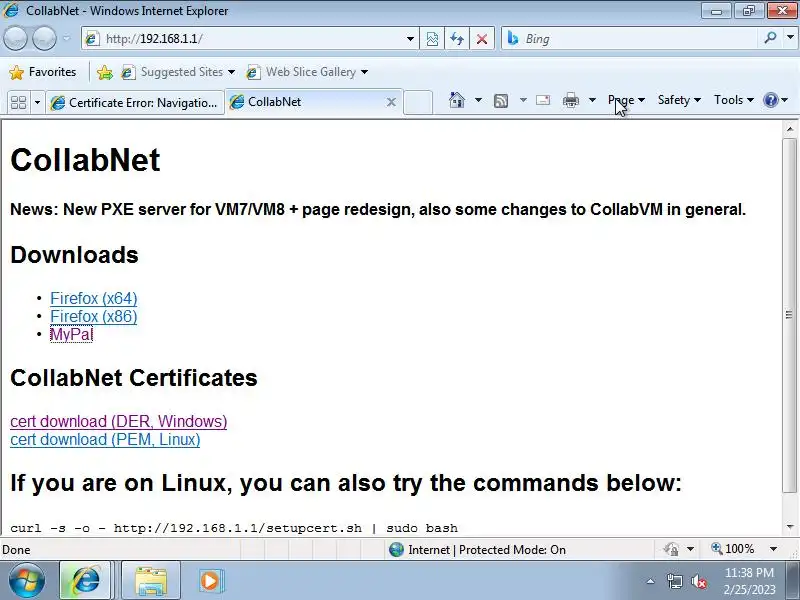Select the CollabNet tab
Viewport: 800px width, 600px height.
point(306,102)
